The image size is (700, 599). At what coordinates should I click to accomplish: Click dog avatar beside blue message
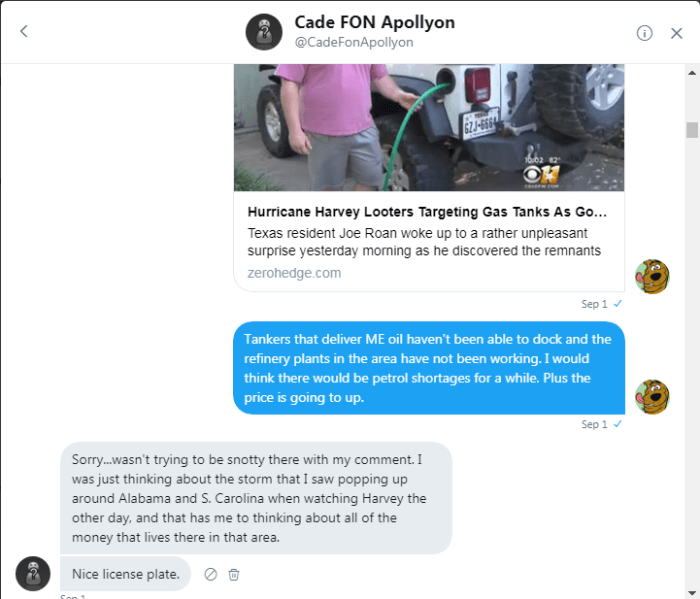click(652, 396)
